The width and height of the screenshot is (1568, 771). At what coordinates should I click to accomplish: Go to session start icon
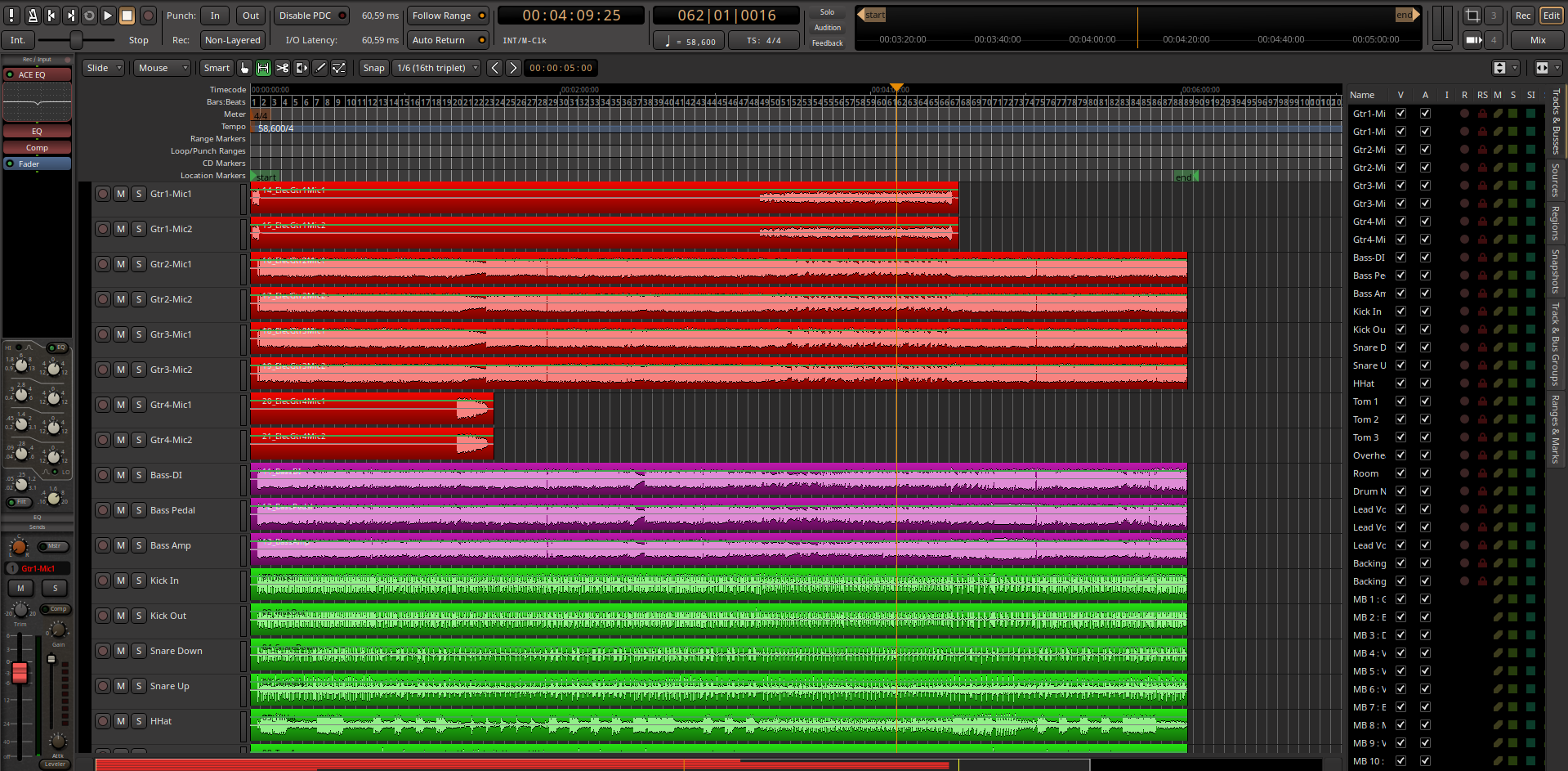tap(51, 16)
